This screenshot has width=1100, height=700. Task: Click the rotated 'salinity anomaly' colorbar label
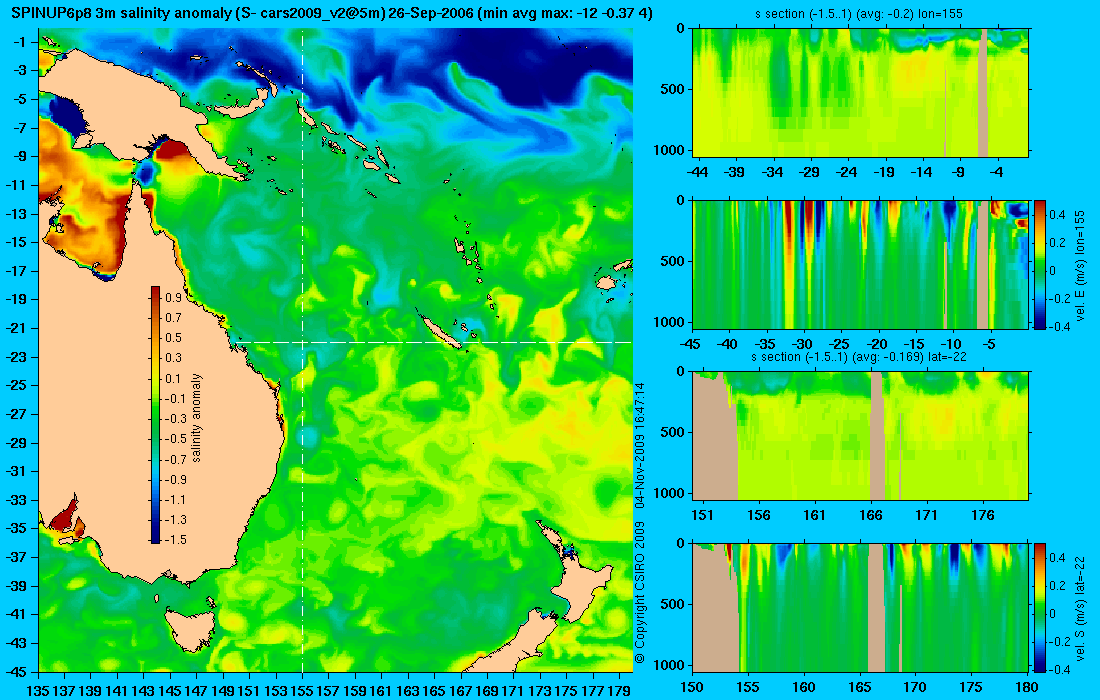click(196, 417)
